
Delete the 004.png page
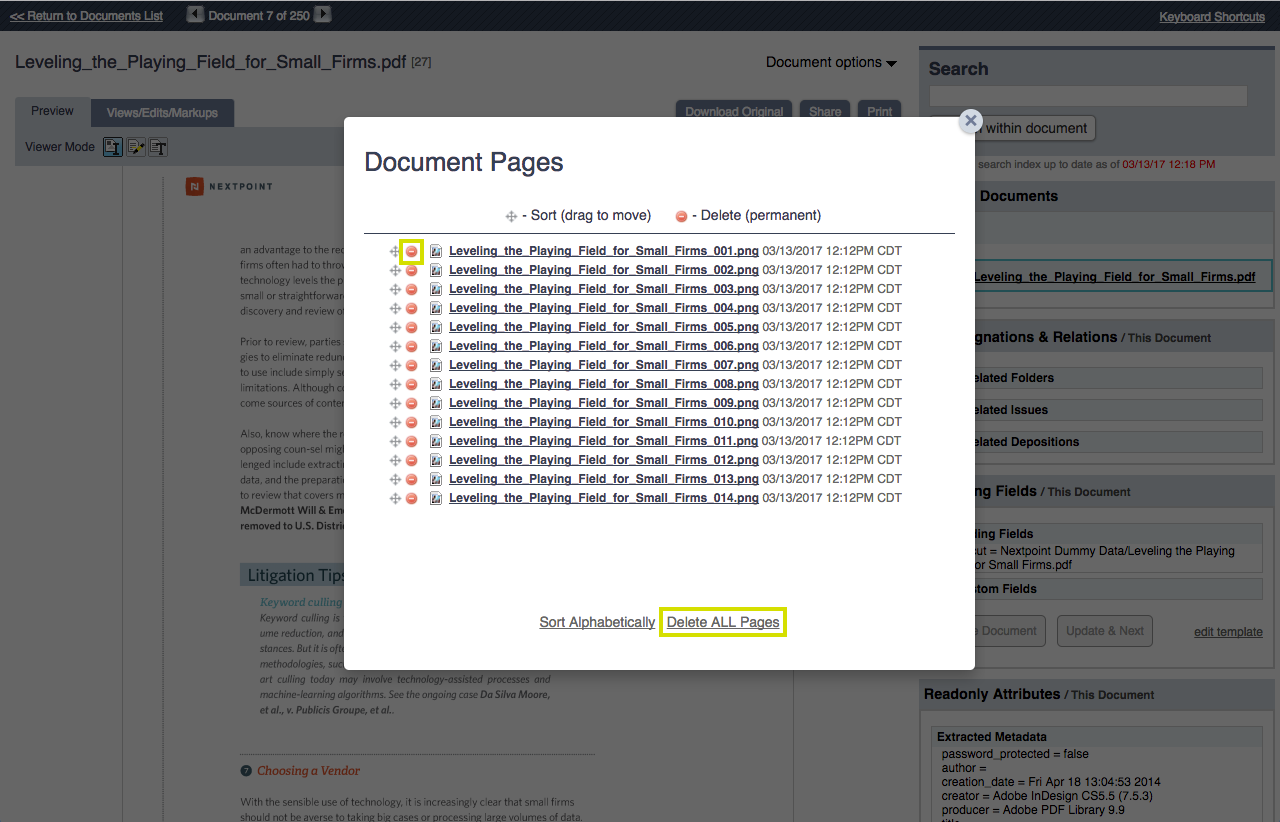point(411,308)
